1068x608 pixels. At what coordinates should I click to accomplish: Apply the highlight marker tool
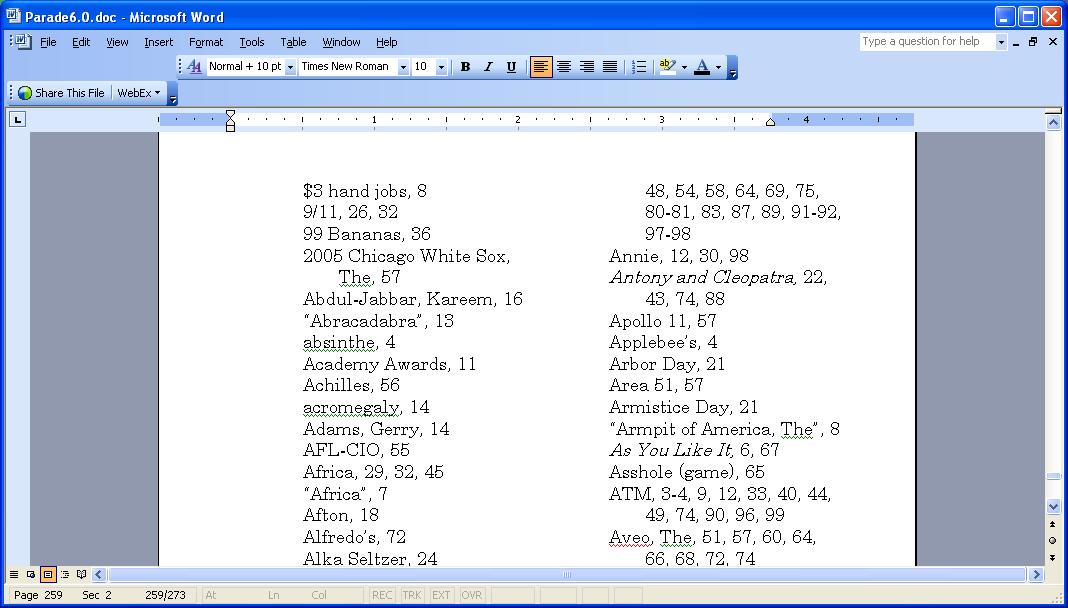pos(668,67)
